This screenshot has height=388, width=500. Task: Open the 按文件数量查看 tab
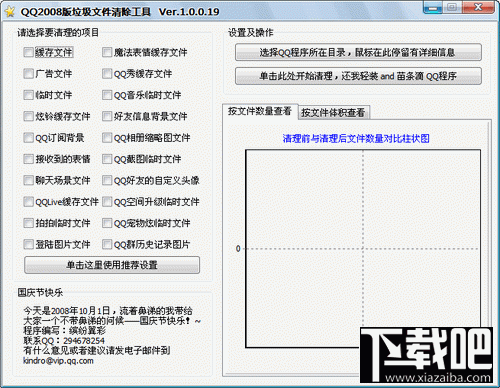pos(260,111)
